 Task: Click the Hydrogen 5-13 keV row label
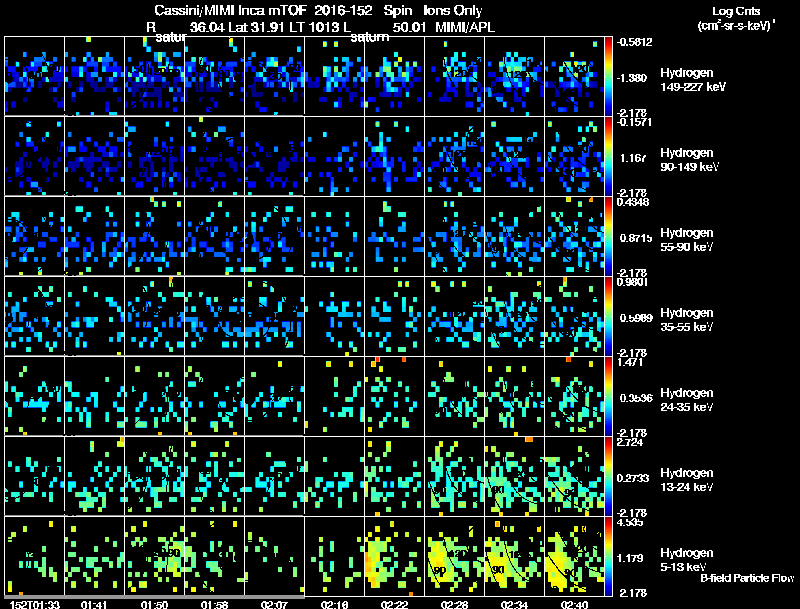click(x=686, y=560)
